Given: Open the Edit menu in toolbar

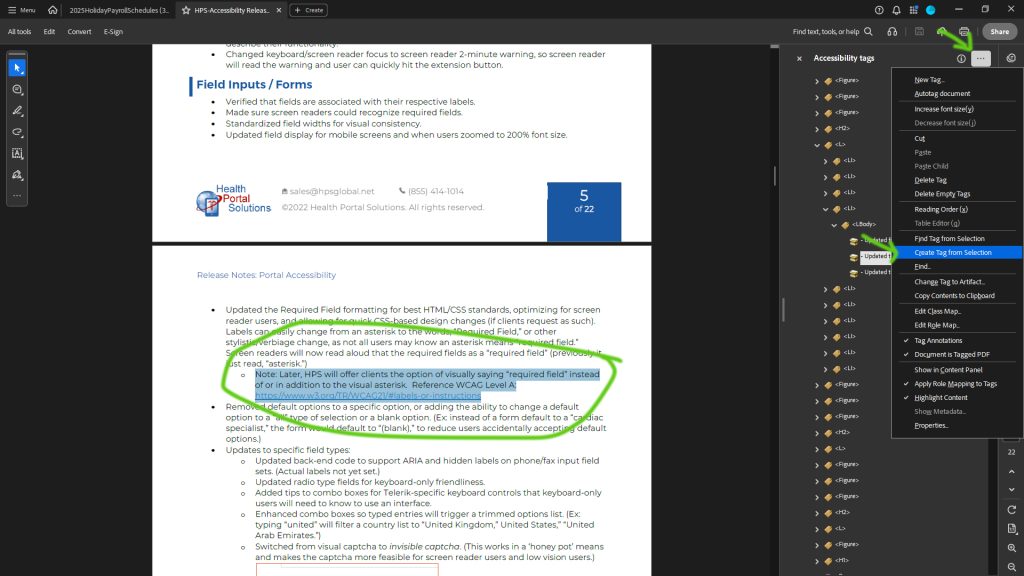Looking at the screenshot, I should tap(49, 31).
